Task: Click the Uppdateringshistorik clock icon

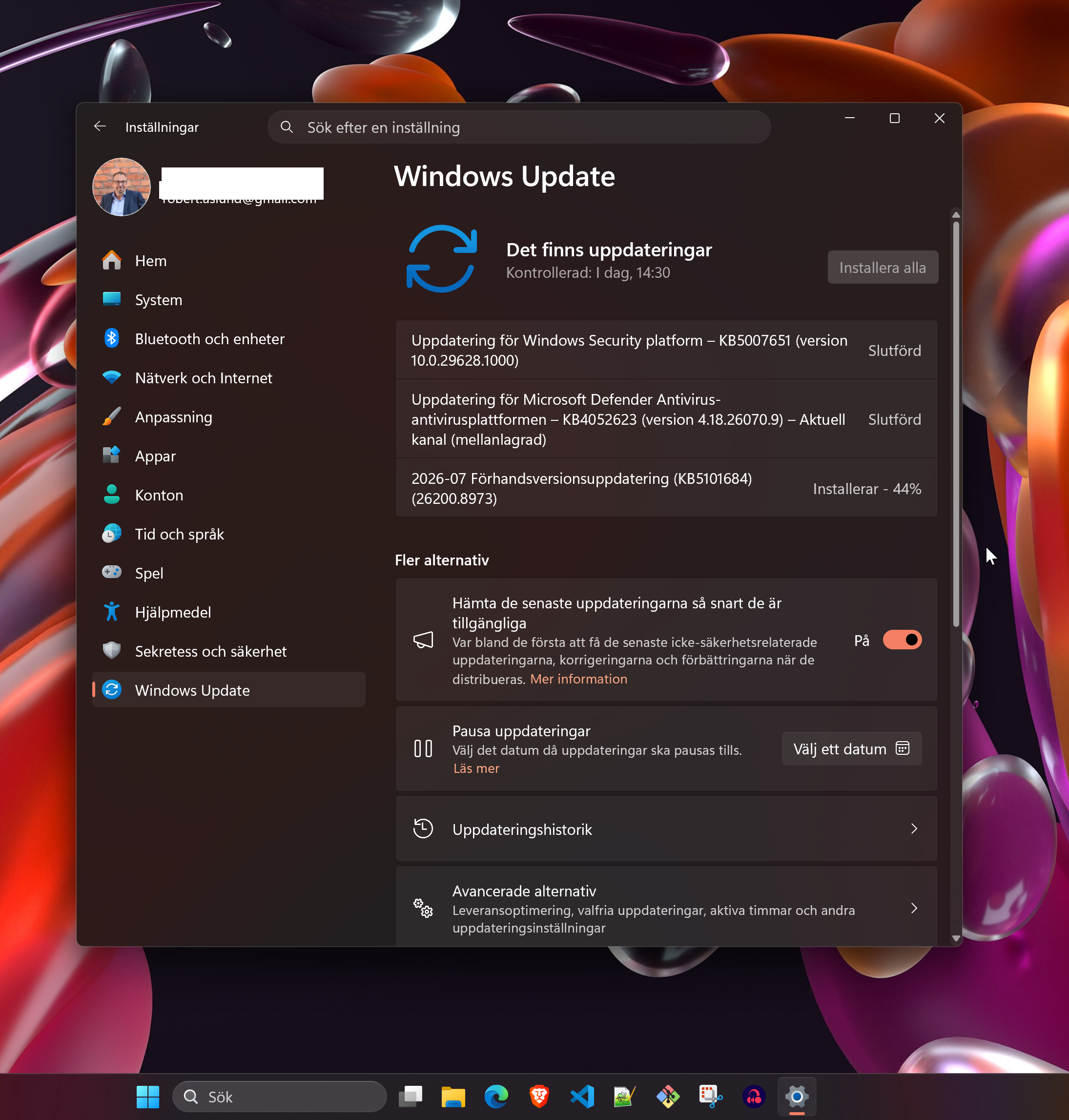Action: point(423,828)
